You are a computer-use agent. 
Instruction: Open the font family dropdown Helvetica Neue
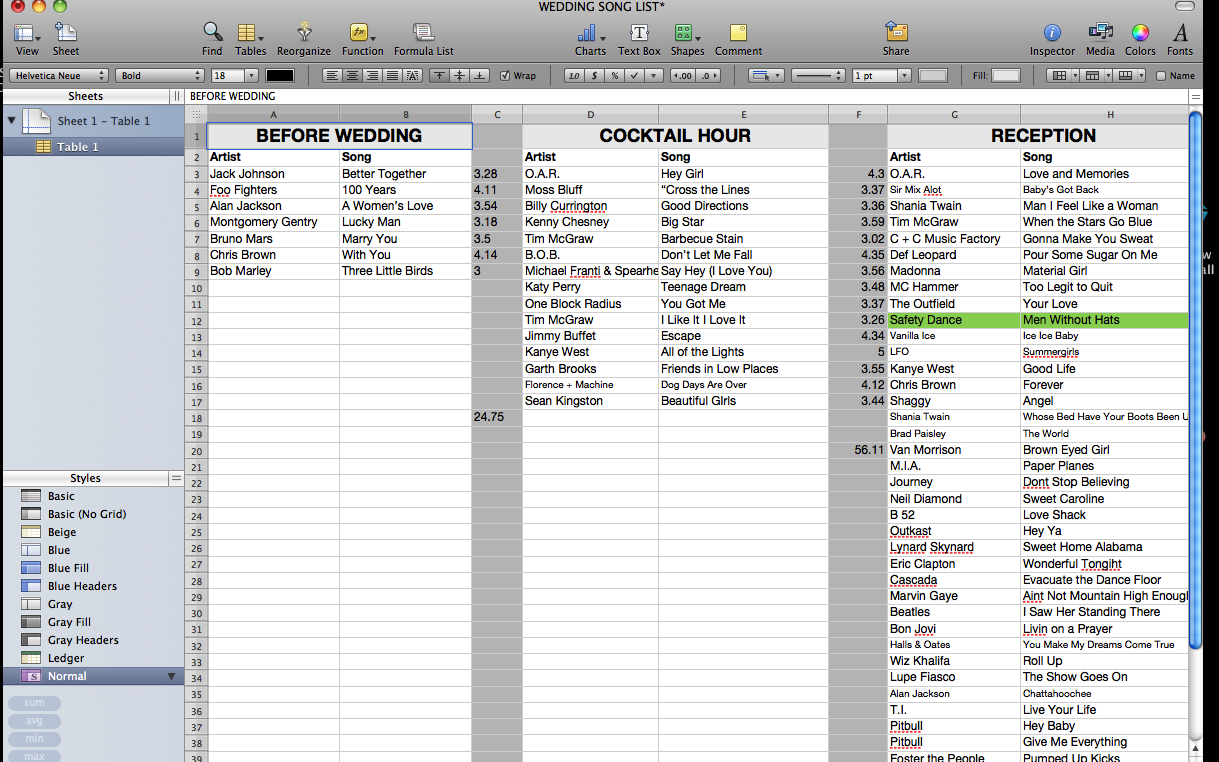tap(59, 76)
